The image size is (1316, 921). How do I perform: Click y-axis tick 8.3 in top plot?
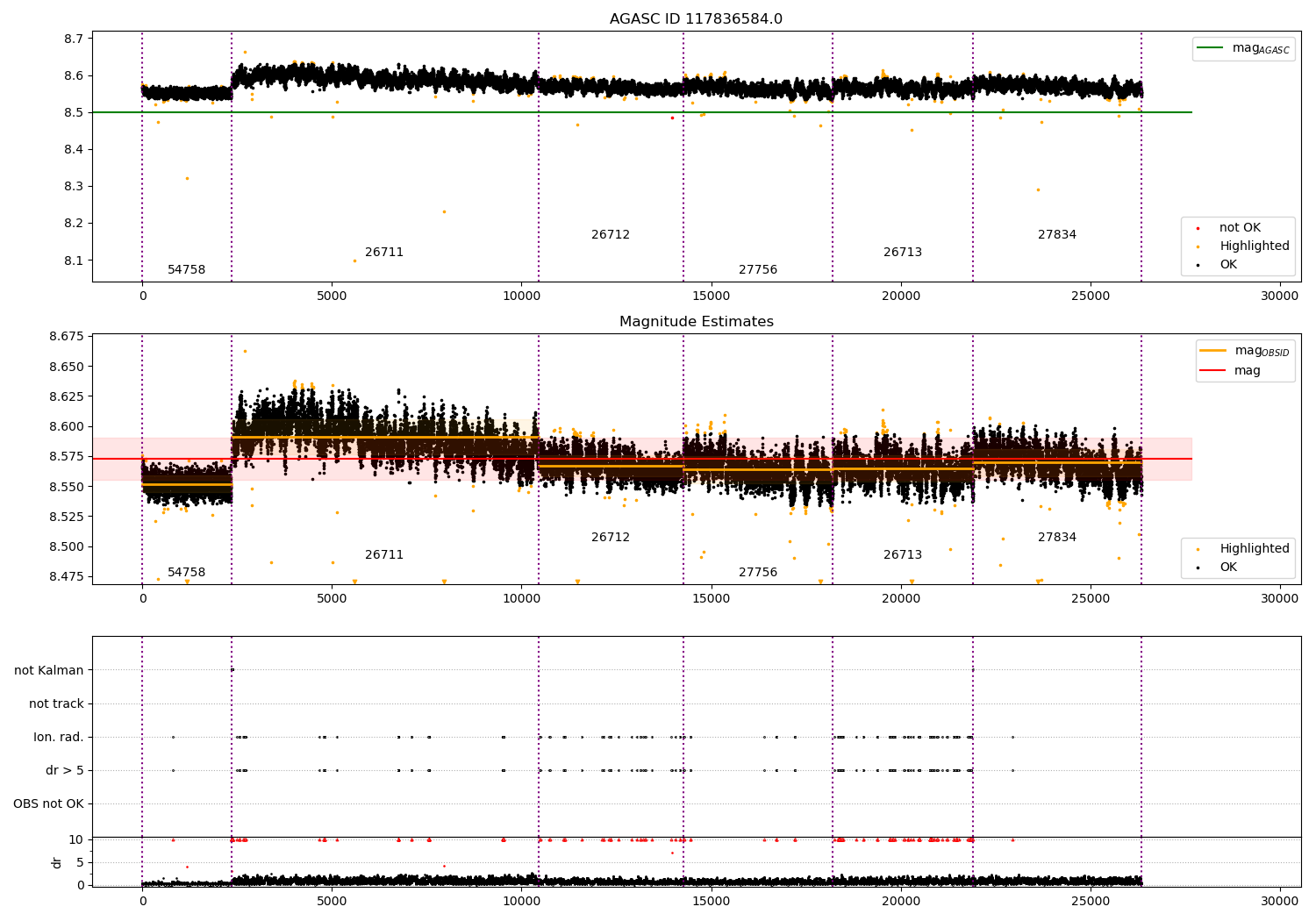(75, 187)
